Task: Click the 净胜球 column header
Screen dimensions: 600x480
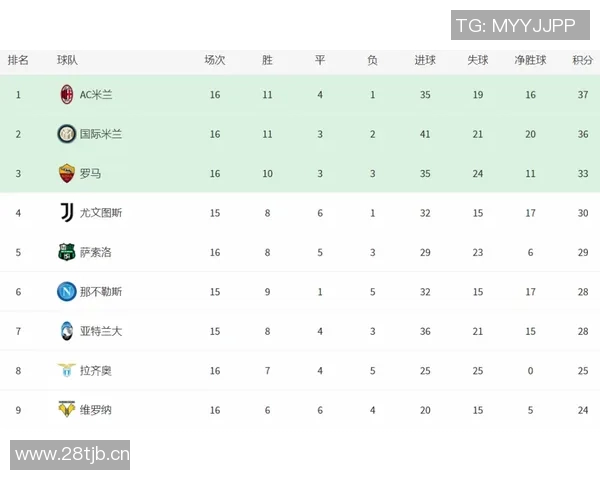Action: [x=530, y=60]
